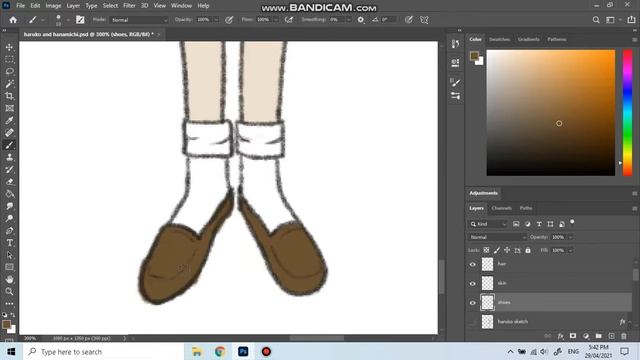Select the Healing Brush tool
This screenshot has height=360, width=640.
(x=9, y=133)
